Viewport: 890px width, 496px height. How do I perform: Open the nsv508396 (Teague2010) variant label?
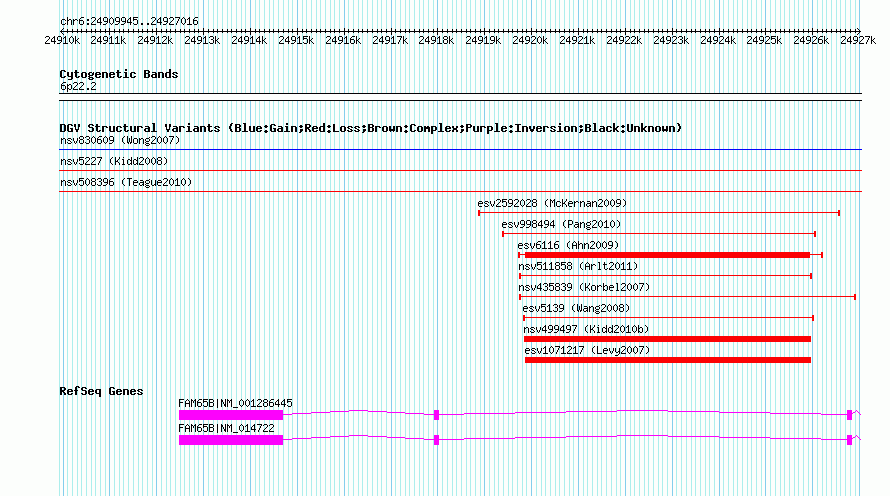click(126, 182)
